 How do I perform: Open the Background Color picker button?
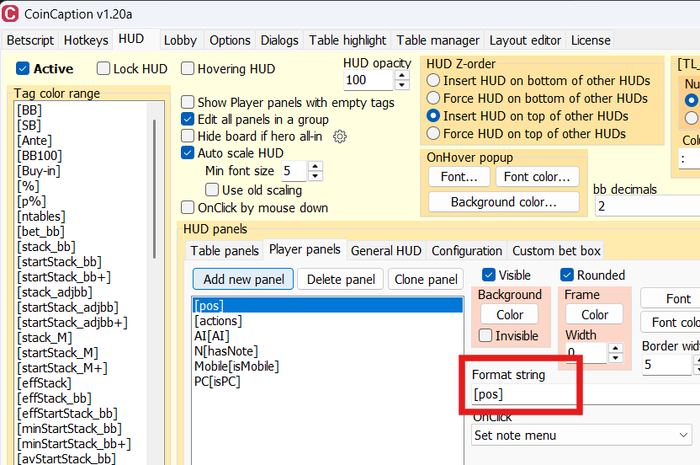tap(509, 315)
